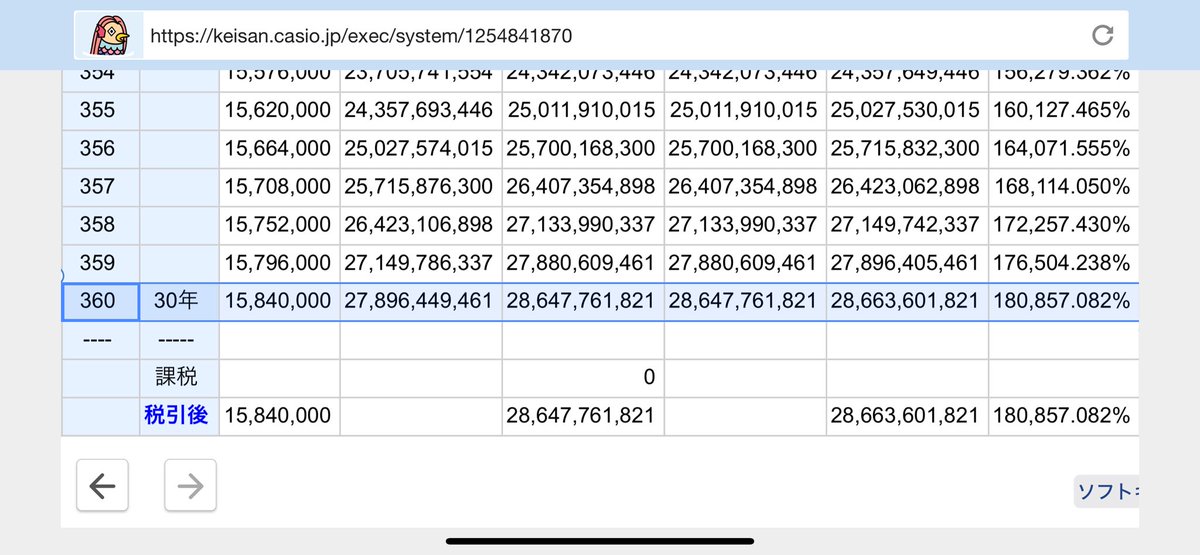1200x555 pixels.
Task: Click the value 15,664,000
Action: click(278, 148)
